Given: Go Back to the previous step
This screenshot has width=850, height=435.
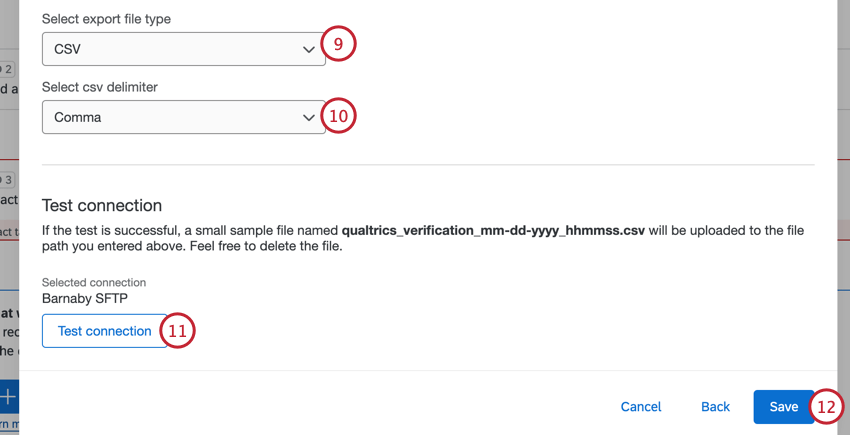Looking at the screenshot, I should click(716, 407).
